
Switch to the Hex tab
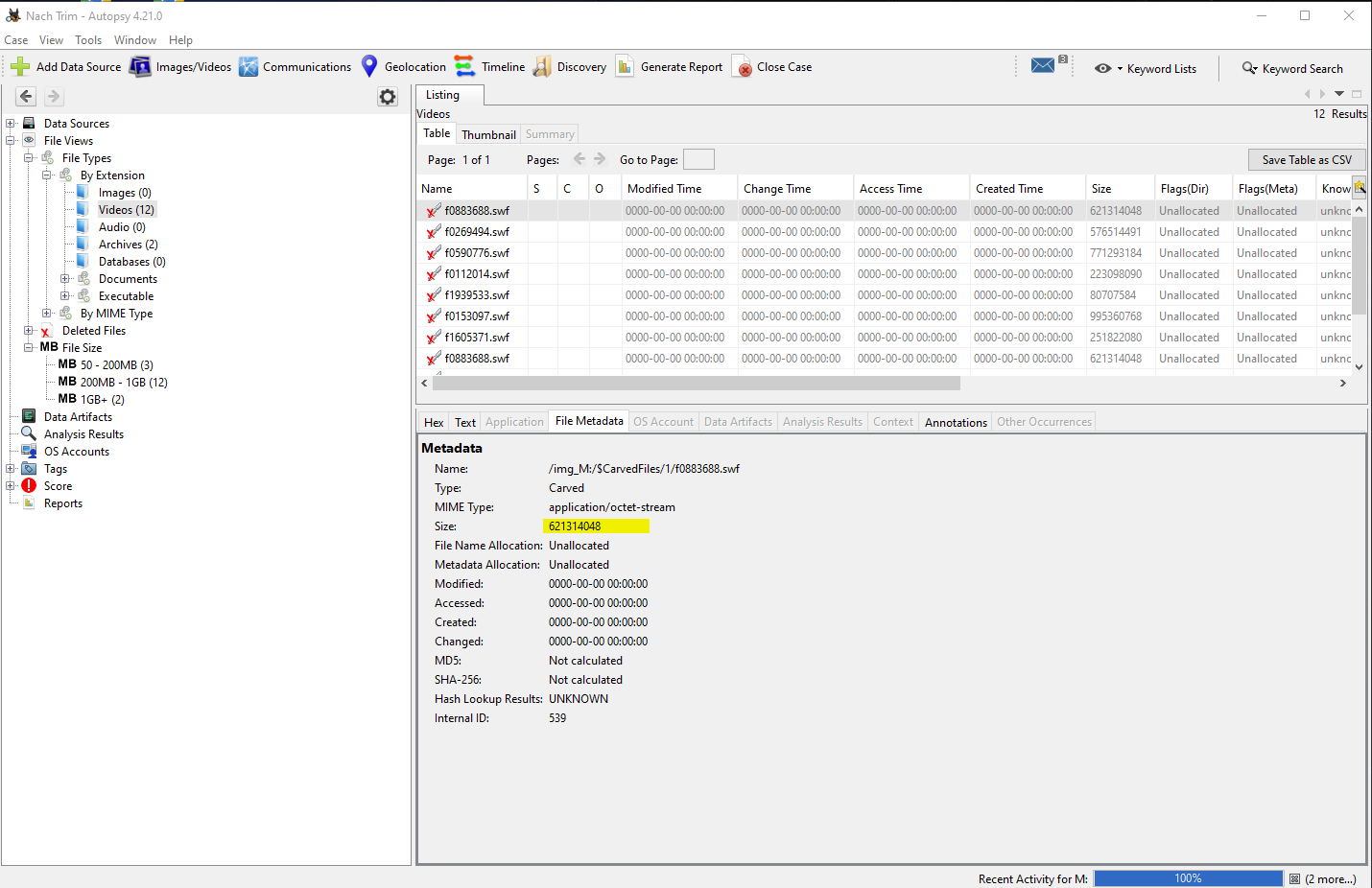pos(434,422)
